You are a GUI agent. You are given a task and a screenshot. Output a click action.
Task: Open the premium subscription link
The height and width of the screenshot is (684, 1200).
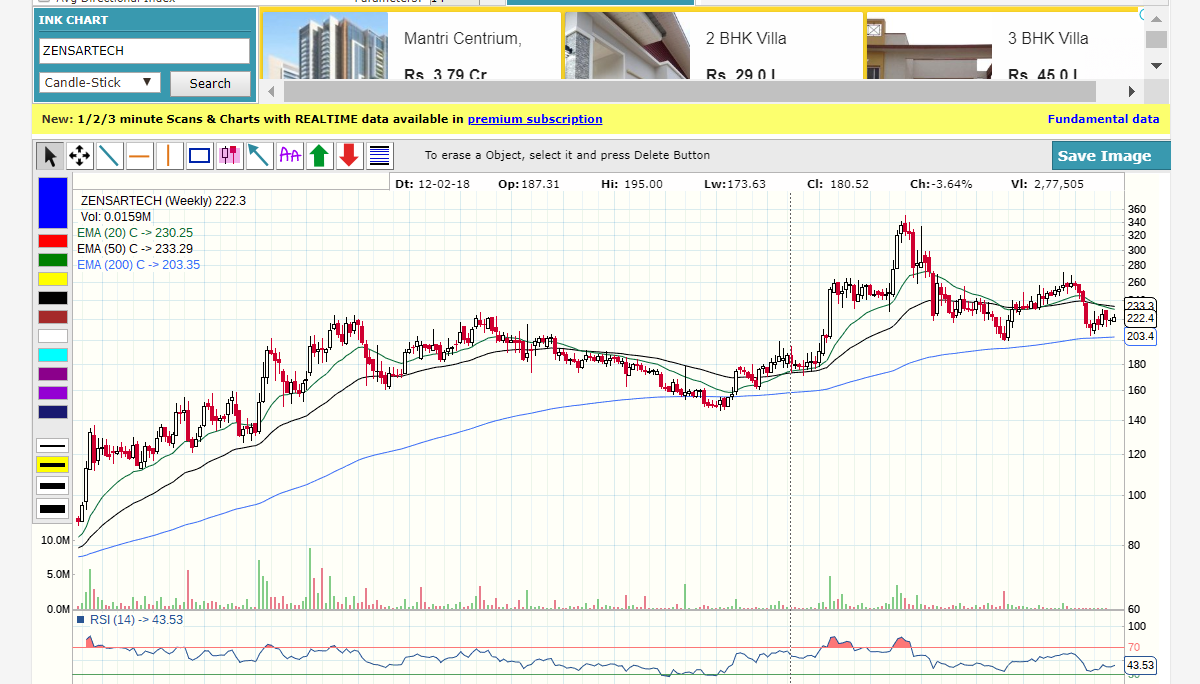pyautogui.click(x=534, y=119)
